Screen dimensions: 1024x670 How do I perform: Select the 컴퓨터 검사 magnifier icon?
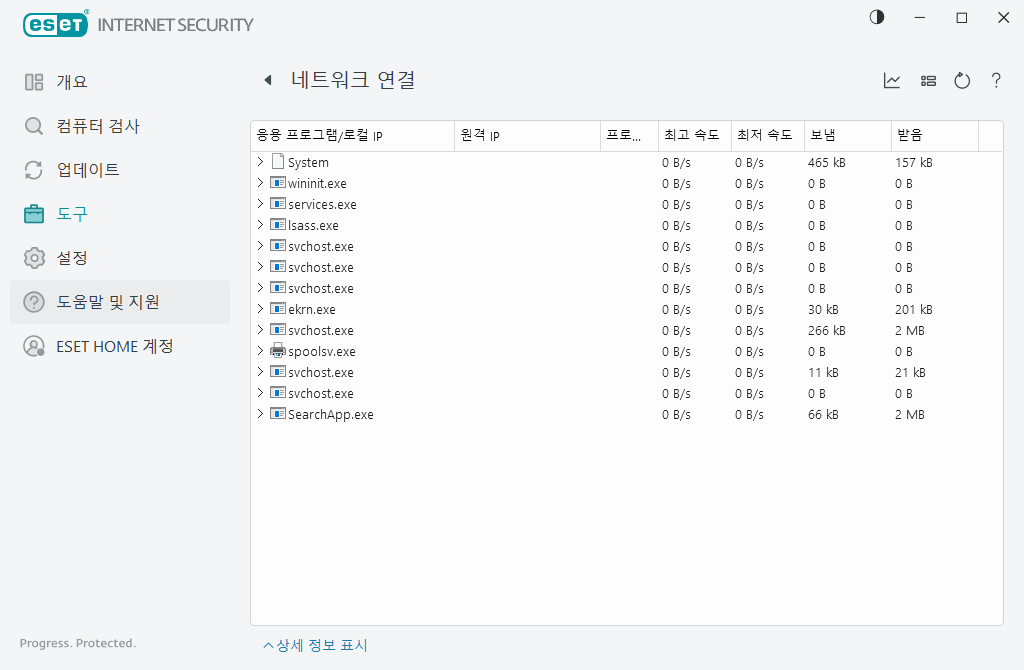31,126
